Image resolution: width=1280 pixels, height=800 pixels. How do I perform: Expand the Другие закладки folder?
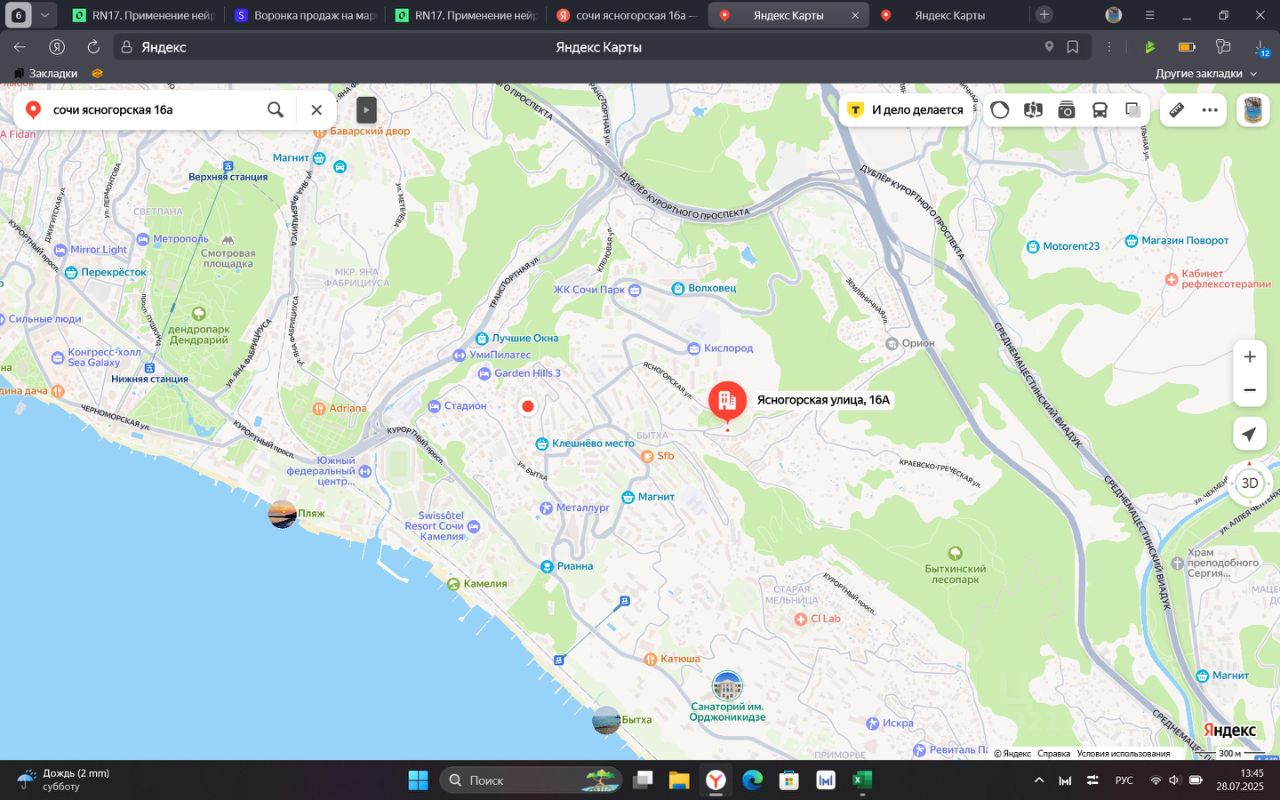coord(1206,73)
